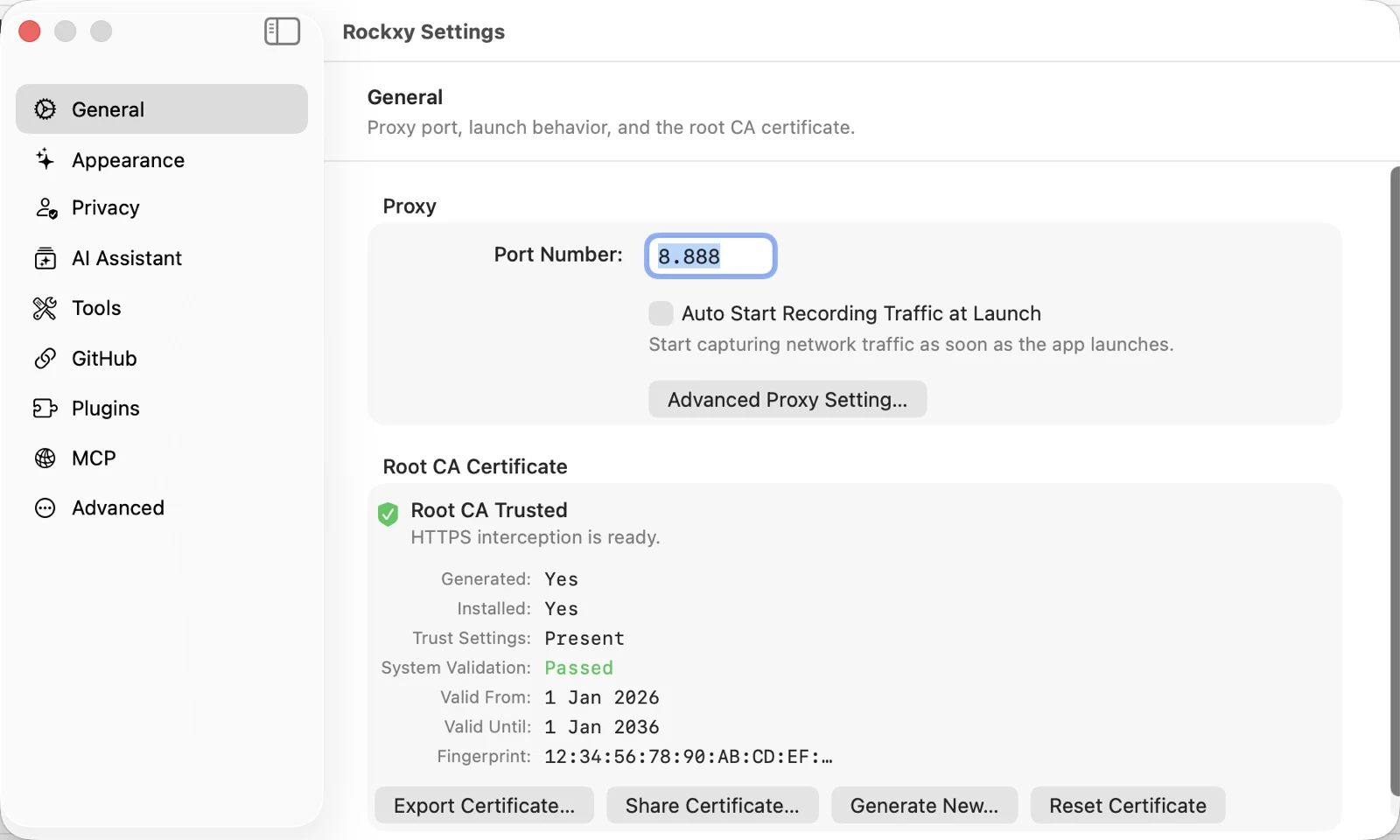Click the GitHub link icon
This screenshot has width=1400, height=840.
45,359
